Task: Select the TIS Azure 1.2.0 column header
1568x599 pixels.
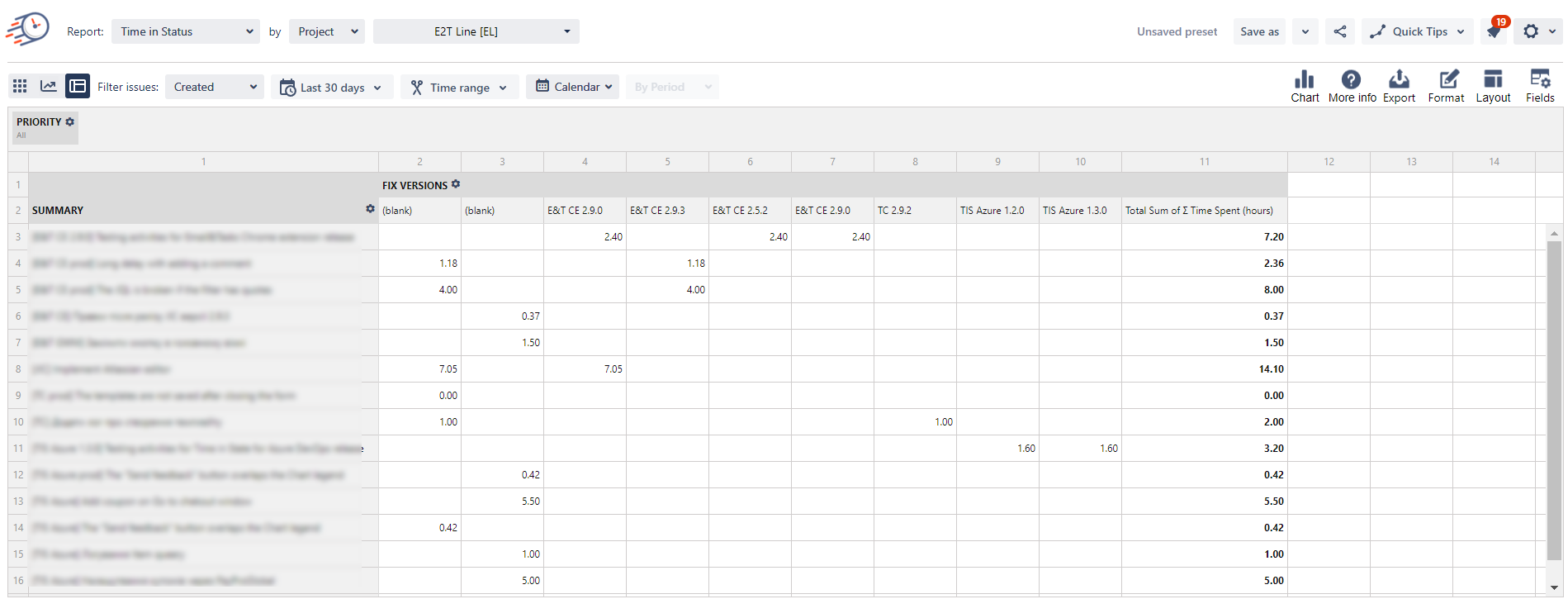Action: [x=997, y=211]
